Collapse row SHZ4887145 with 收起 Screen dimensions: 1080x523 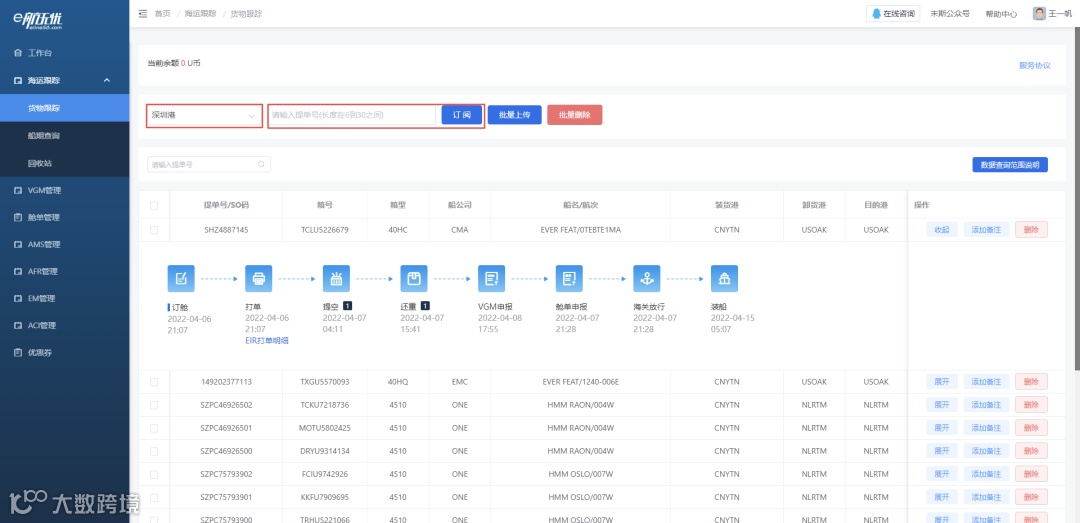click(x=942, y=229)
